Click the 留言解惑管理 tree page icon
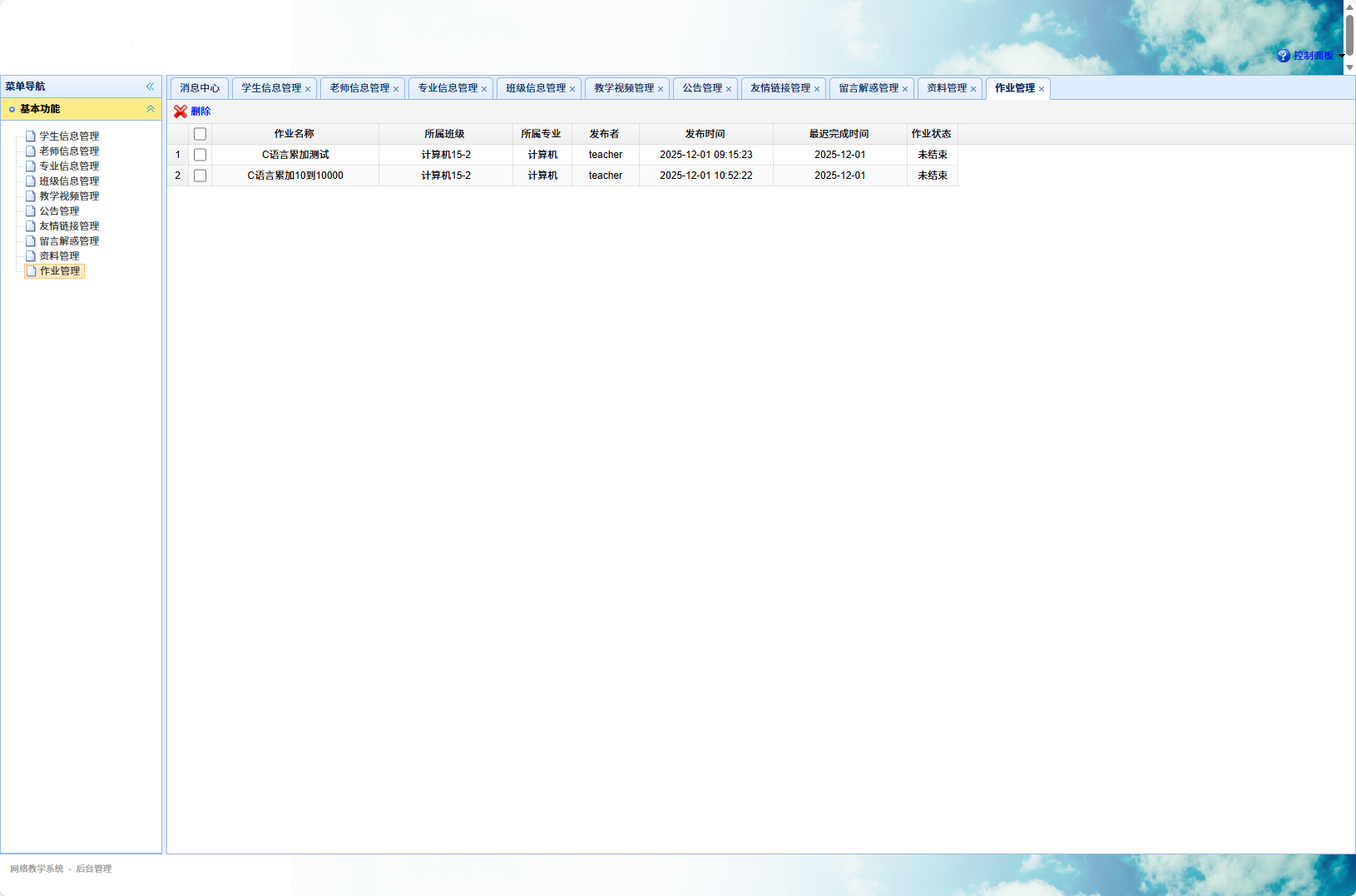The image size is (1356, 896). 31,241
